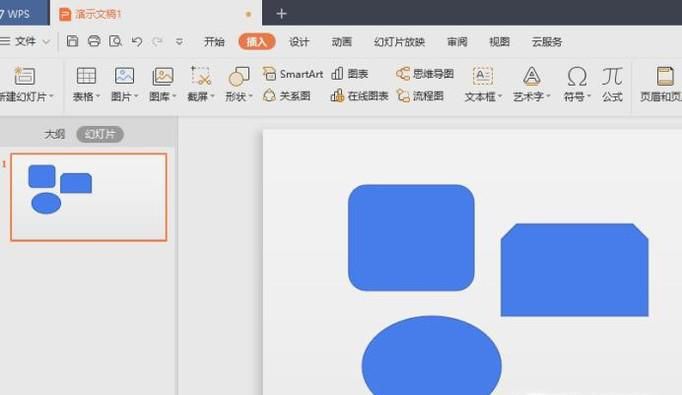This screenshot has width=682, height=395.
Task: Insert an 在线图表 online chart
Action: (359, 96)
